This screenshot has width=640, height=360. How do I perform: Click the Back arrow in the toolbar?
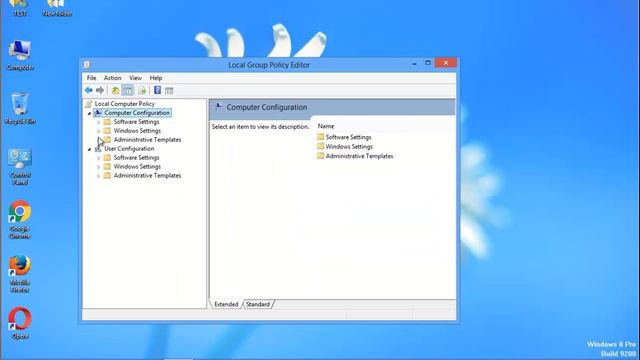point(89,90)
